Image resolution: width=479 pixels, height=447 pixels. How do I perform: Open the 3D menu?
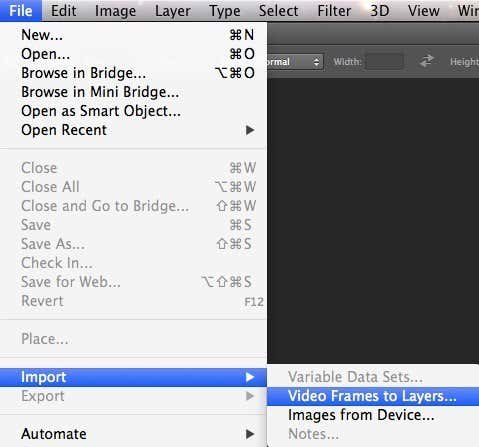pyautogui.click(x=380, y=11)
